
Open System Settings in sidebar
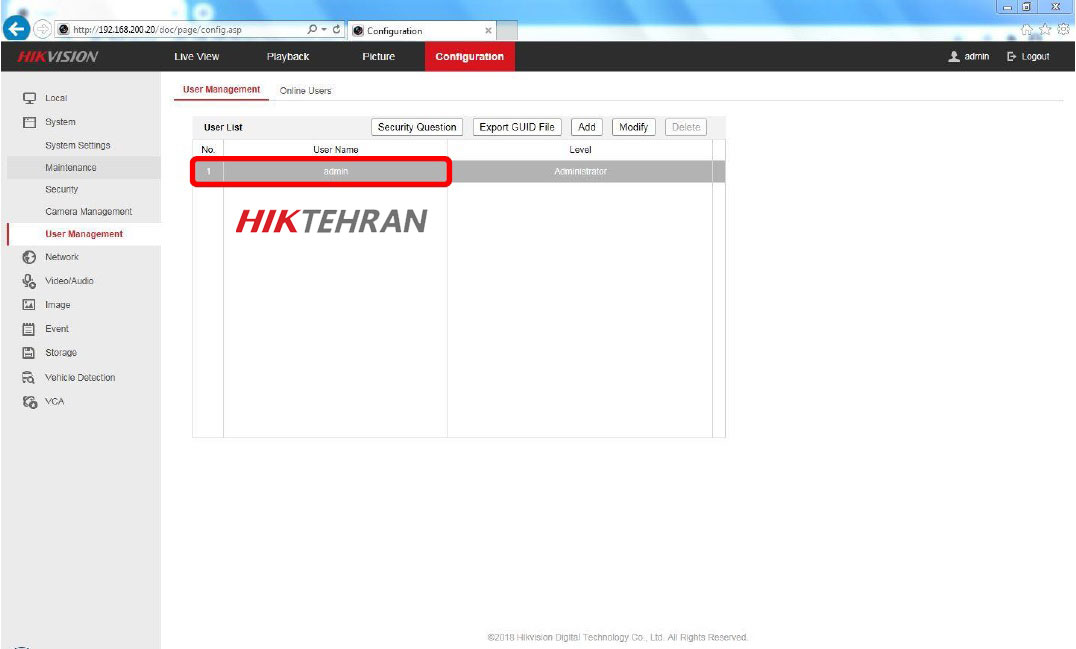78,145
